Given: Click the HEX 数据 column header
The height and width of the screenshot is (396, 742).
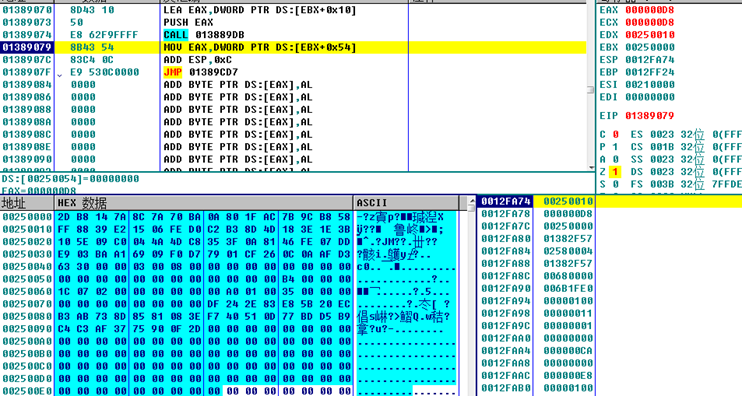Looking at the screenshot, I should [204, 203].
